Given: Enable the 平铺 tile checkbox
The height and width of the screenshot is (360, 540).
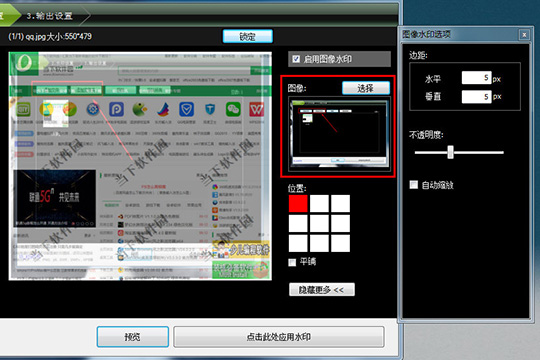Looking at the screenshot, I should 292,263.
